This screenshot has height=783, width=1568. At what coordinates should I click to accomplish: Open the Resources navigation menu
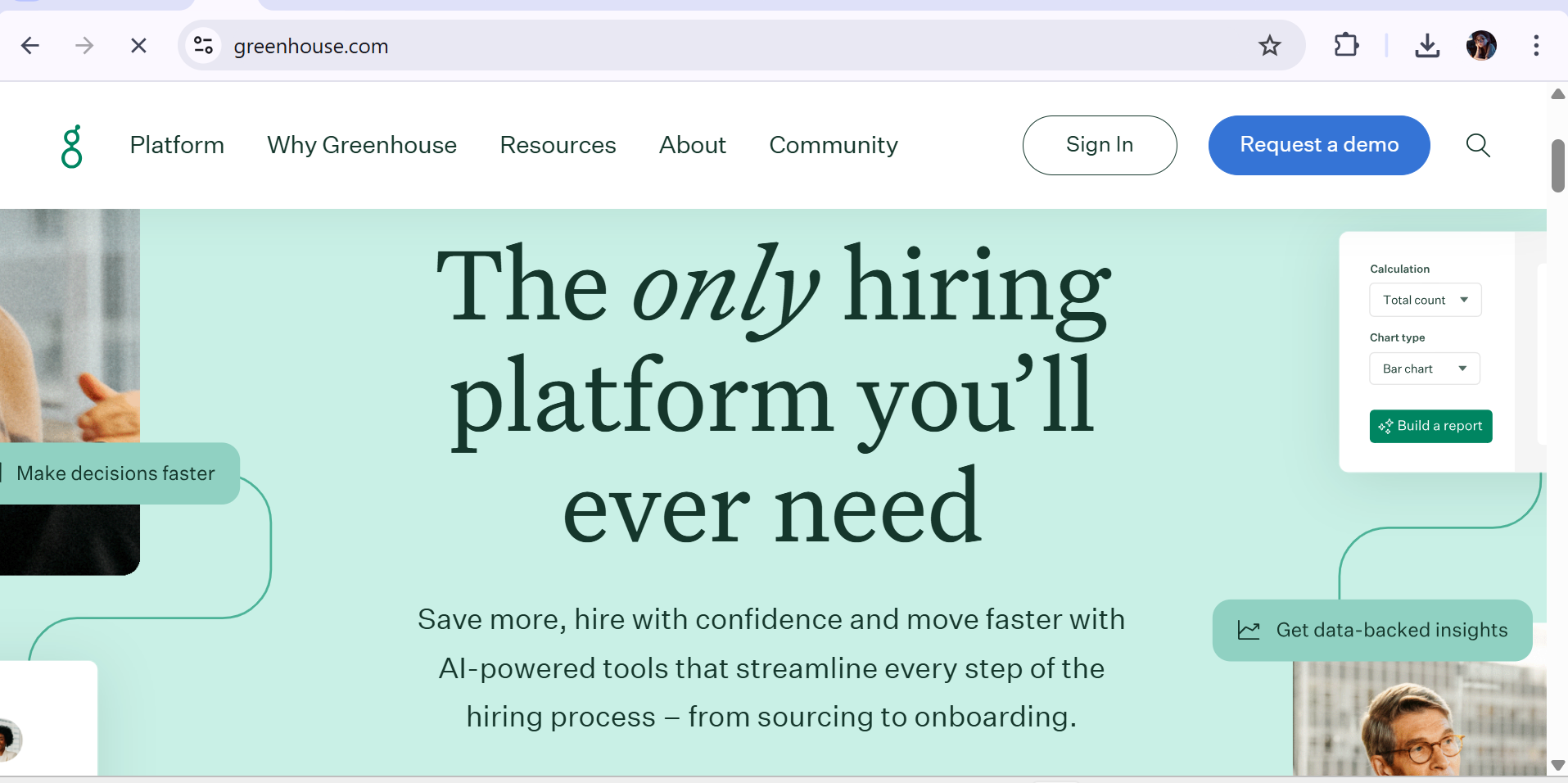(558, 145)
